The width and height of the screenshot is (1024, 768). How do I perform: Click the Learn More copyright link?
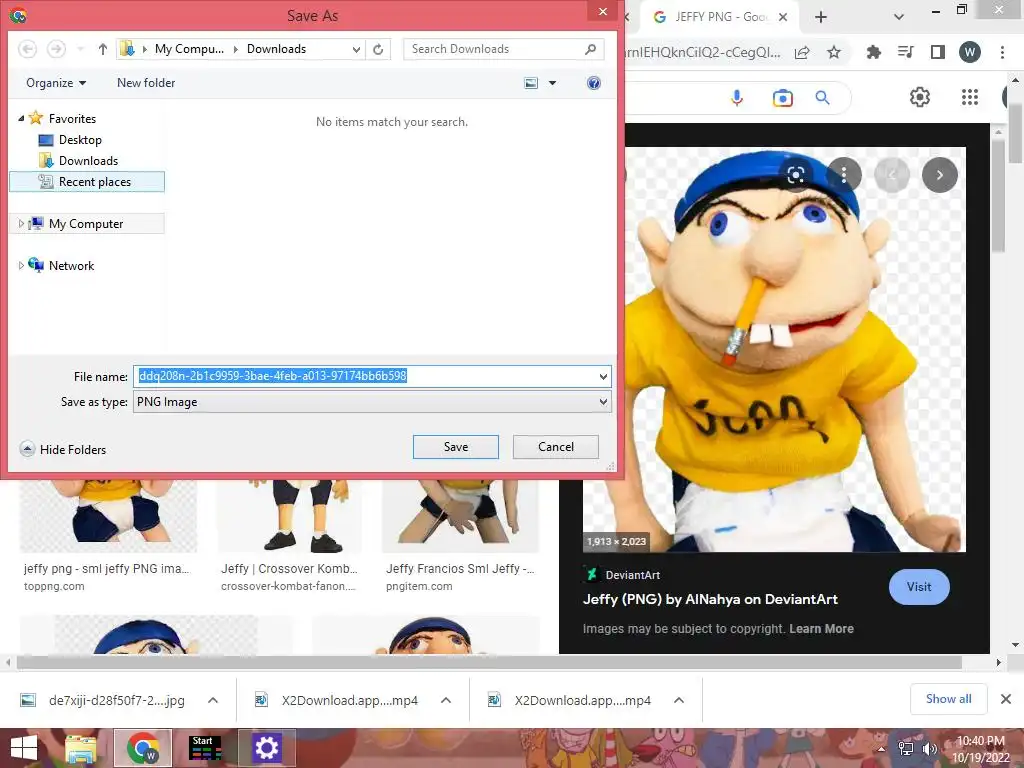click(x=821, y=628)
